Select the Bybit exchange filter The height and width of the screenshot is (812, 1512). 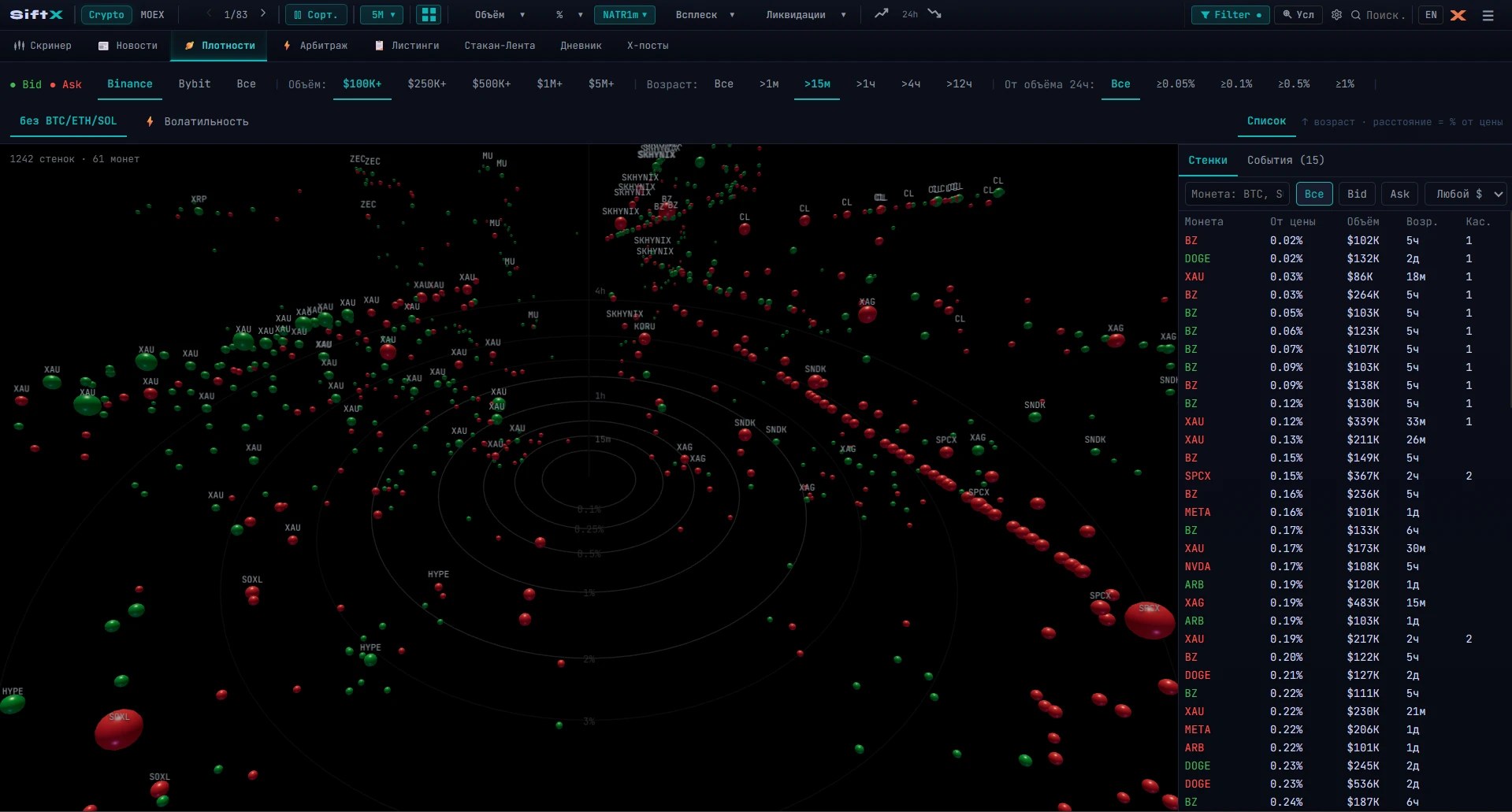coord(195,84)
